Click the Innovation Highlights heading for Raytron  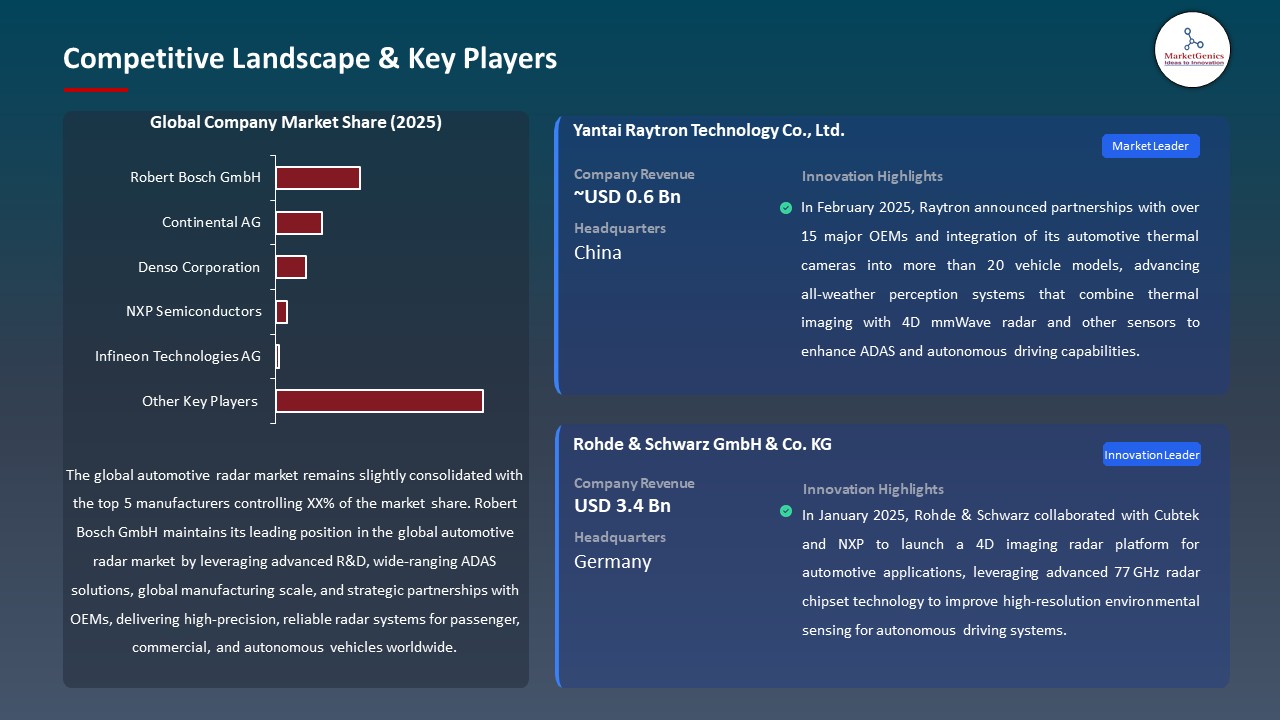(x=871, y=176)
